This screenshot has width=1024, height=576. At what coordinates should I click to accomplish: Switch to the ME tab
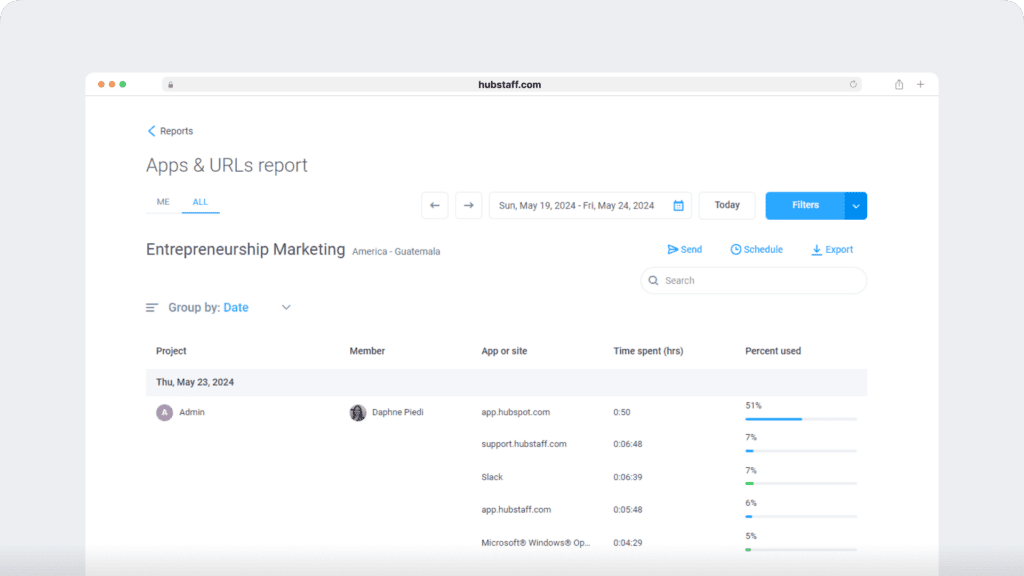162,201
